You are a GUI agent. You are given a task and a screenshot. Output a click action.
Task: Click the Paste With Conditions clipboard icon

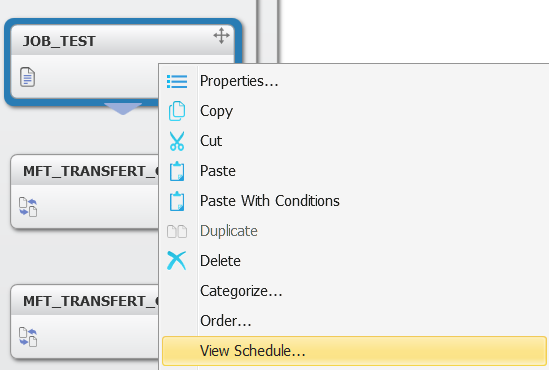point(177,201)
